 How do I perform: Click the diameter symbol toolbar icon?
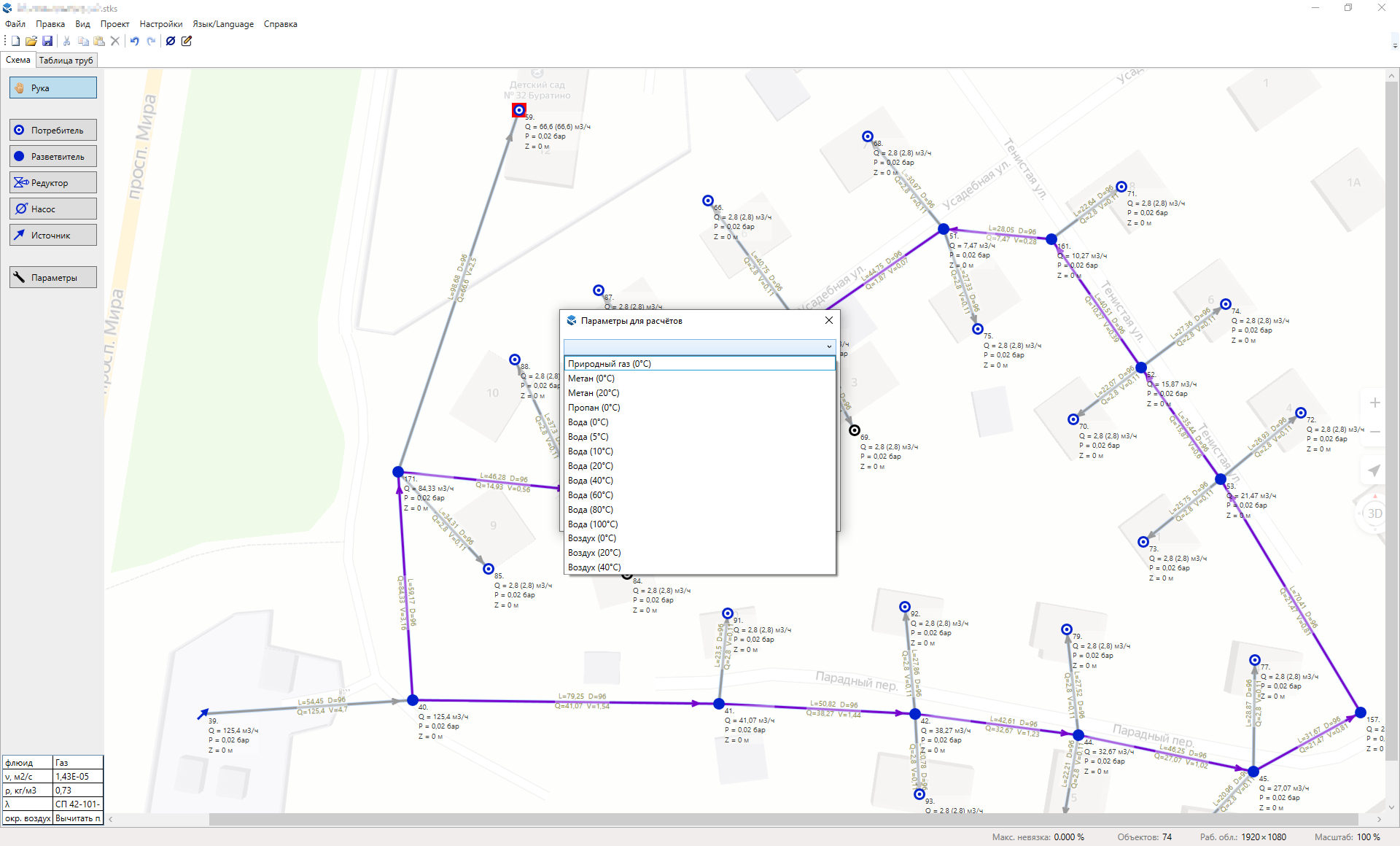171,41
